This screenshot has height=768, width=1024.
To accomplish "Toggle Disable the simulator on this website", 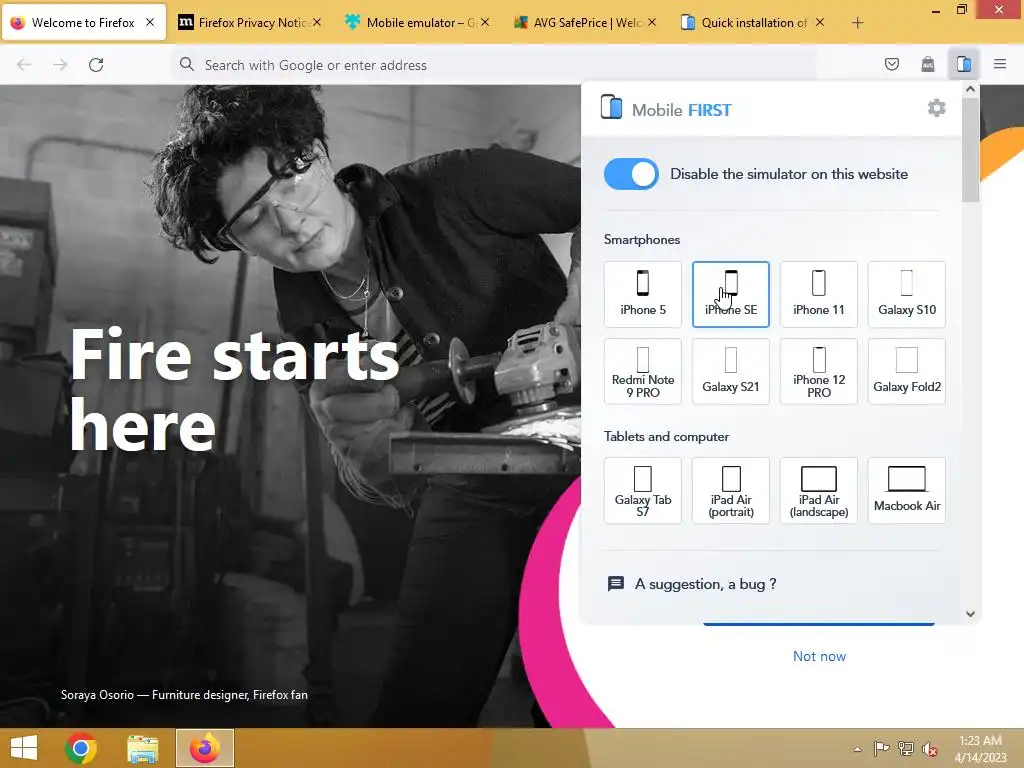I will tap(631, 174).
